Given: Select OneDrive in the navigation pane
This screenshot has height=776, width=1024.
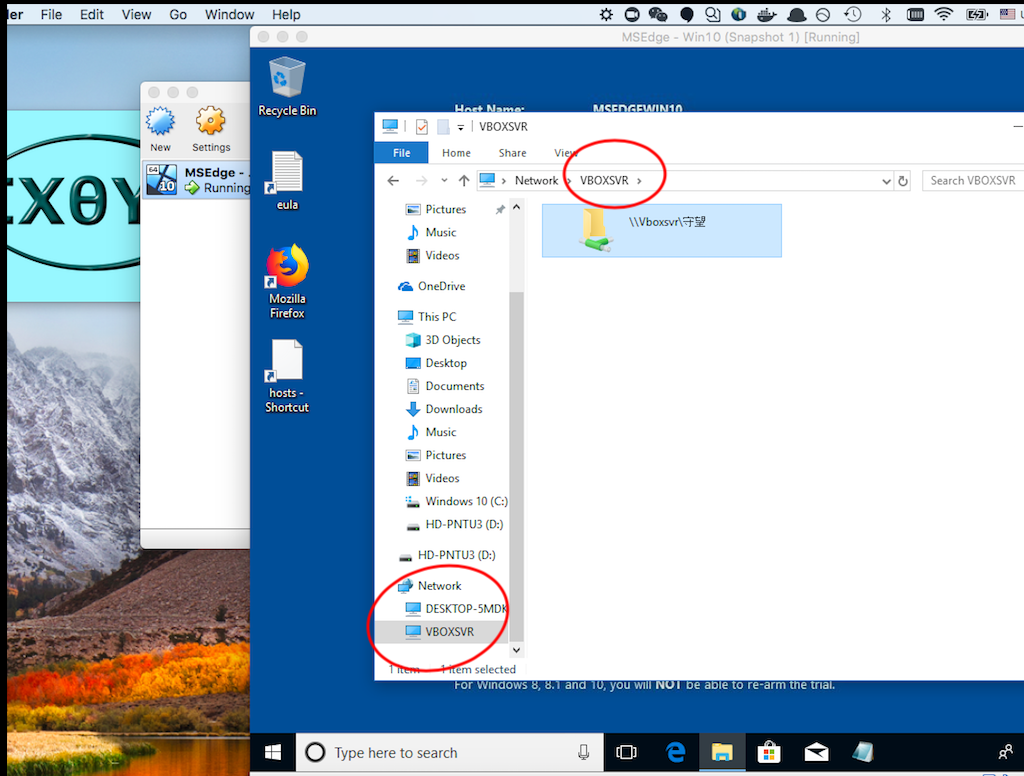Looking at the screenshot, I should [432, 286].
